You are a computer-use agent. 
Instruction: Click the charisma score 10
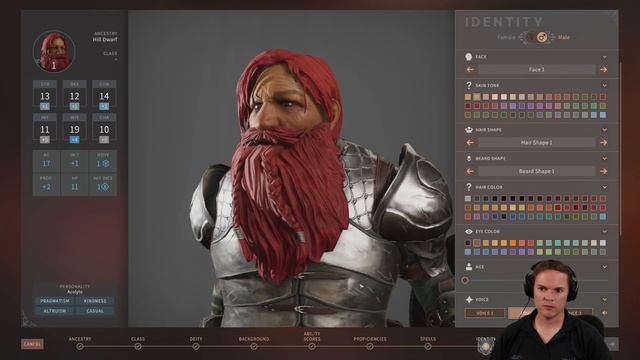click(104, 130)
